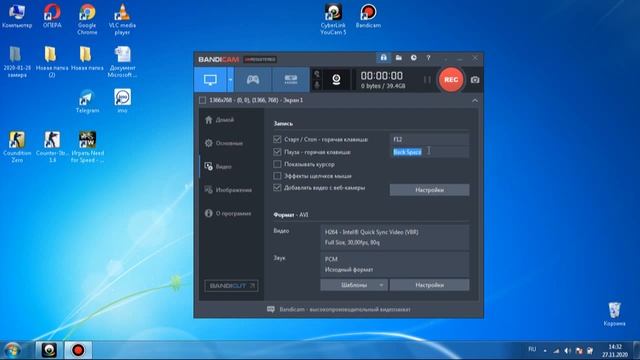Open the О программе tab
This screenshot has width=640, height=360.
(228, 213)
